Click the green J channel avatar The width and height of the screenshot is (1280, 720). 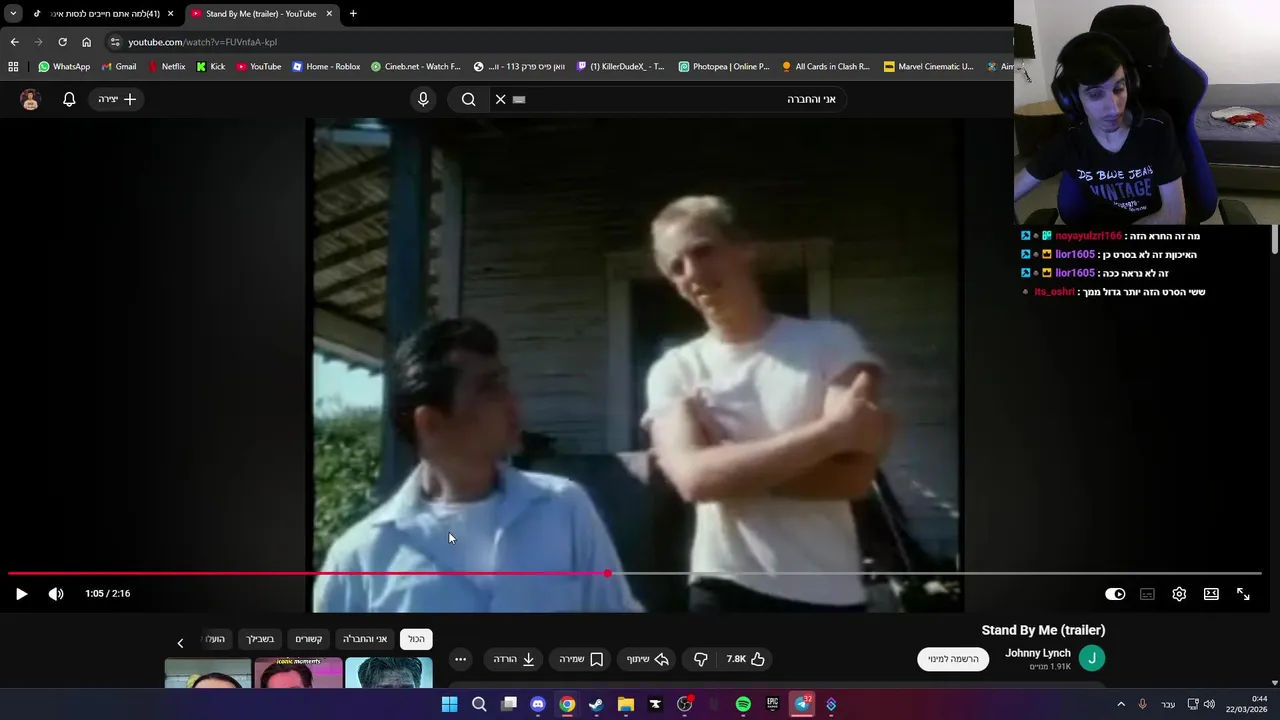click(1092, 658)
